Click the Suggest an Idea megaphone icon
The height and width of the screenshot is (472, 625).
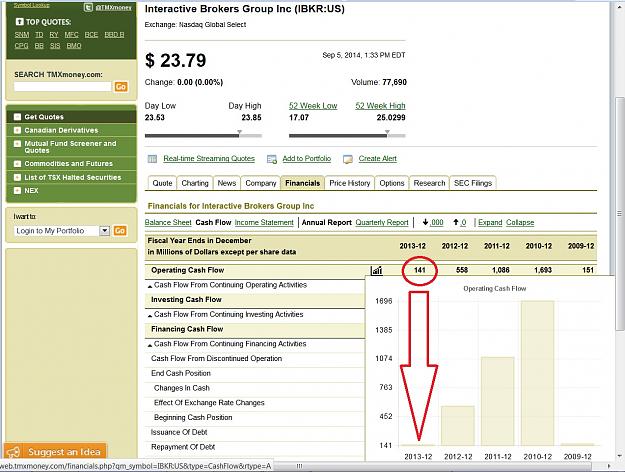[x=14, y=452]
